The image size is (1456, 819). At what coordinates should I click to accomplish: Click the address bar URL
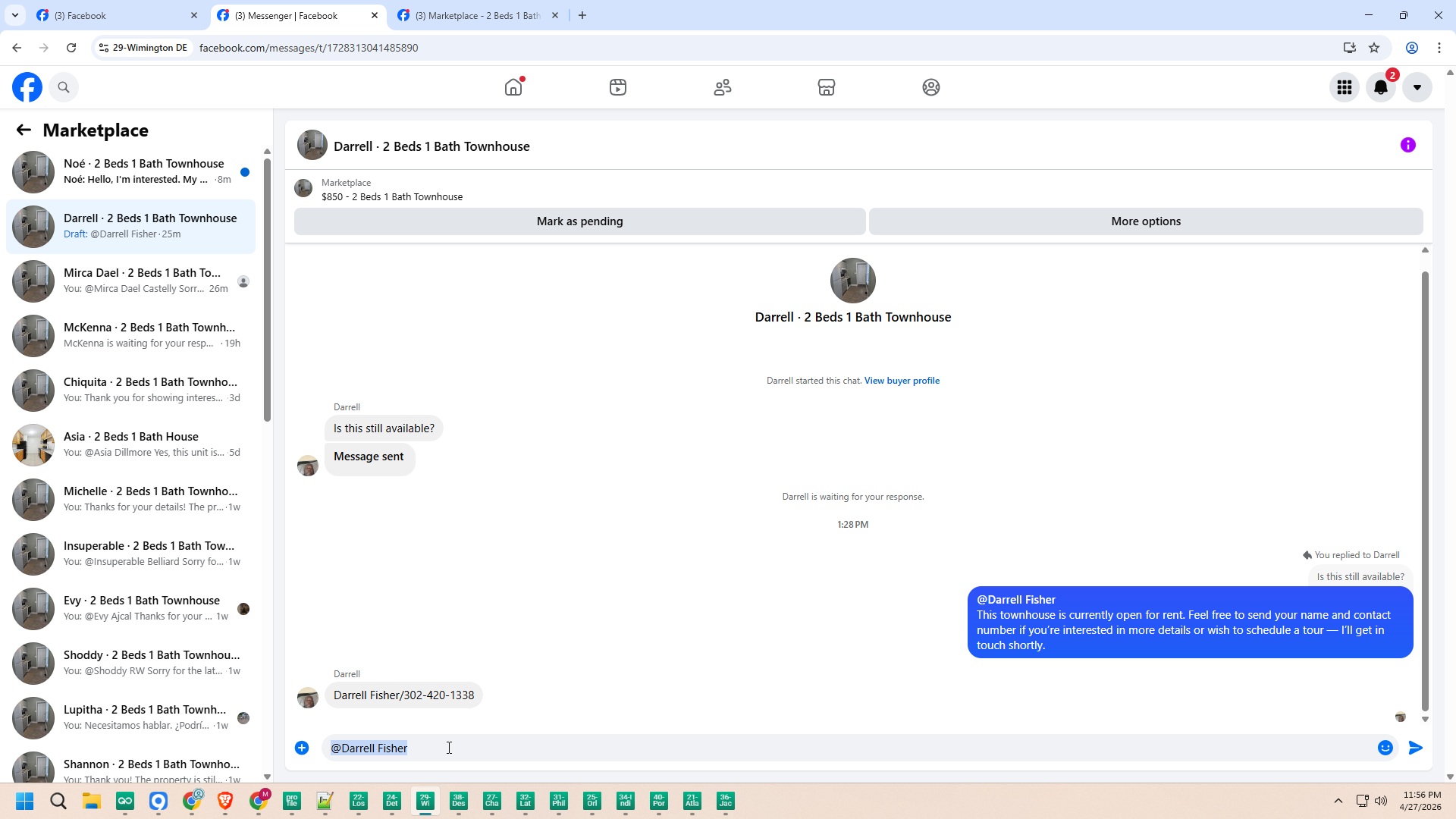(x=309, y=48)
